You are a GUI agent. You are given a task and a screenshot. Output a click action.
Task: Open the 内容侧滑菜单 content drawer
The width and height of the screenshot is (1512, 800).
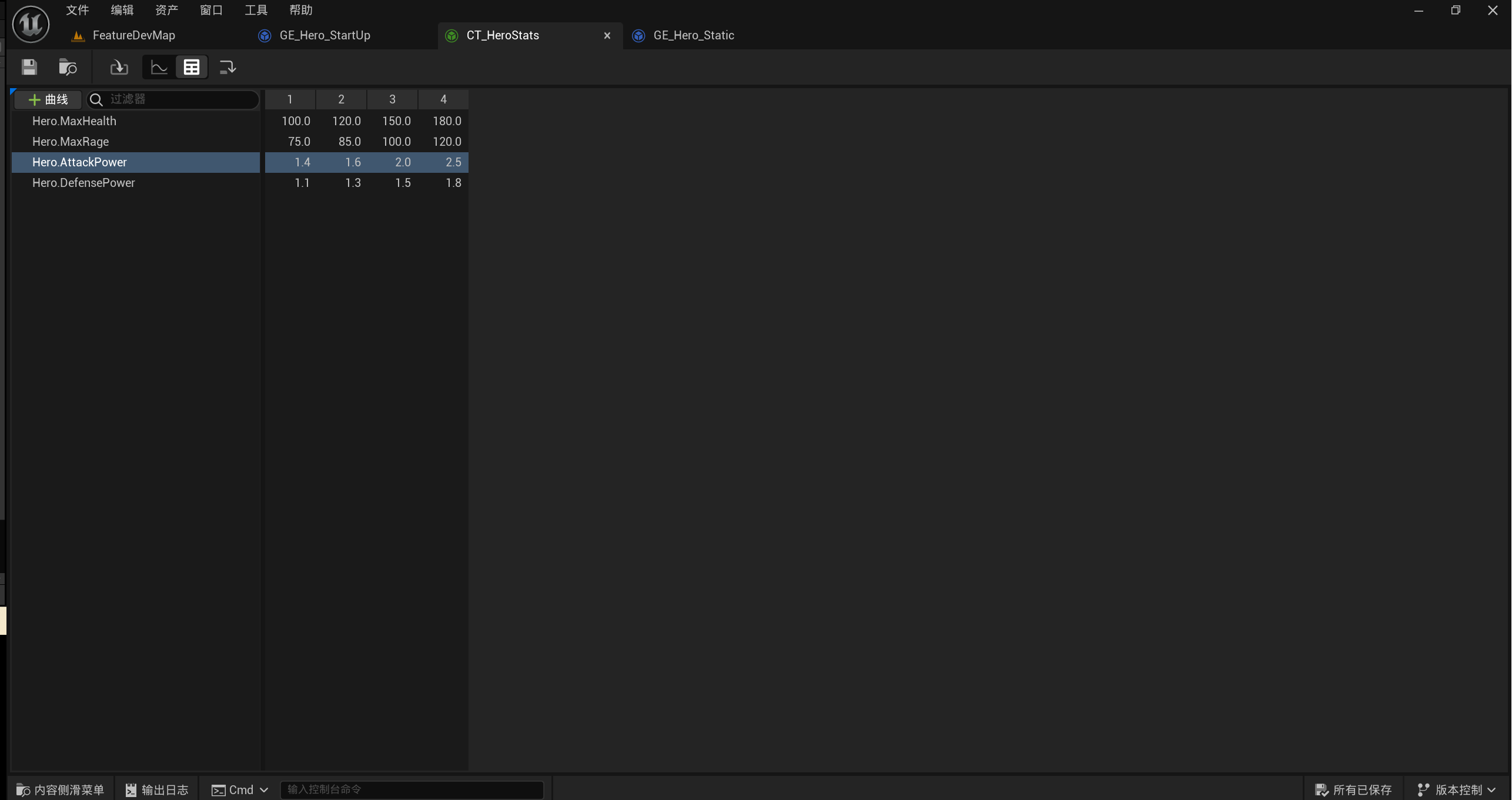tap(60, 789)
